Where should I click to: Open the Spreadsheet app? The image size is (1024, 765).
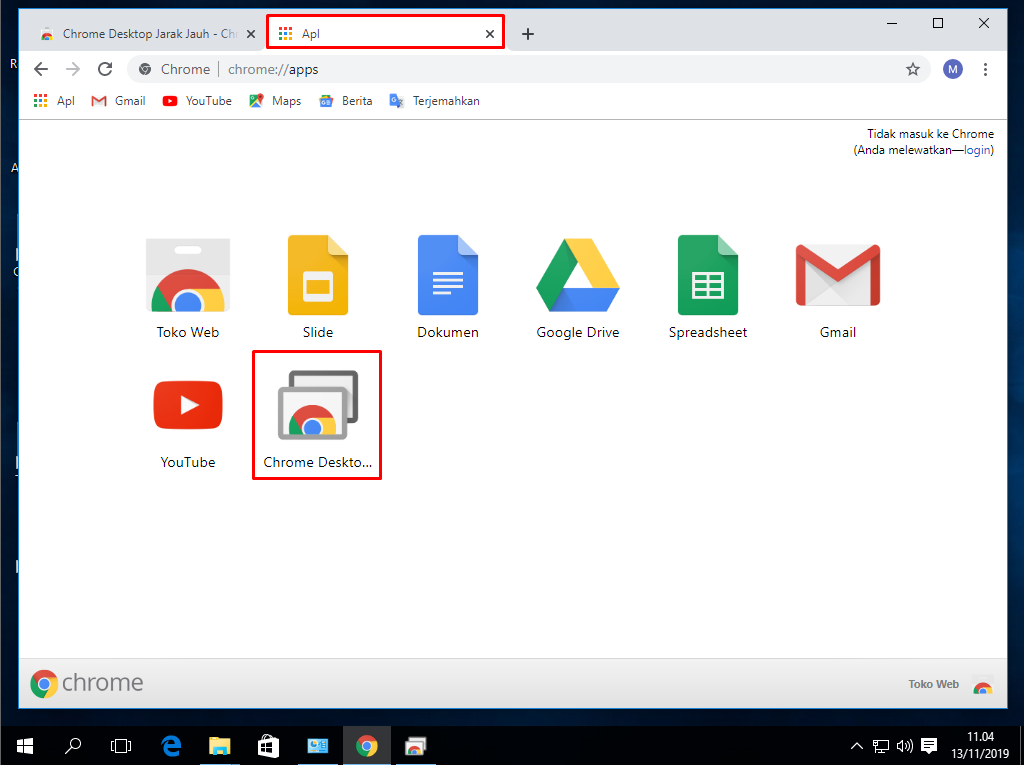point(708,275)
